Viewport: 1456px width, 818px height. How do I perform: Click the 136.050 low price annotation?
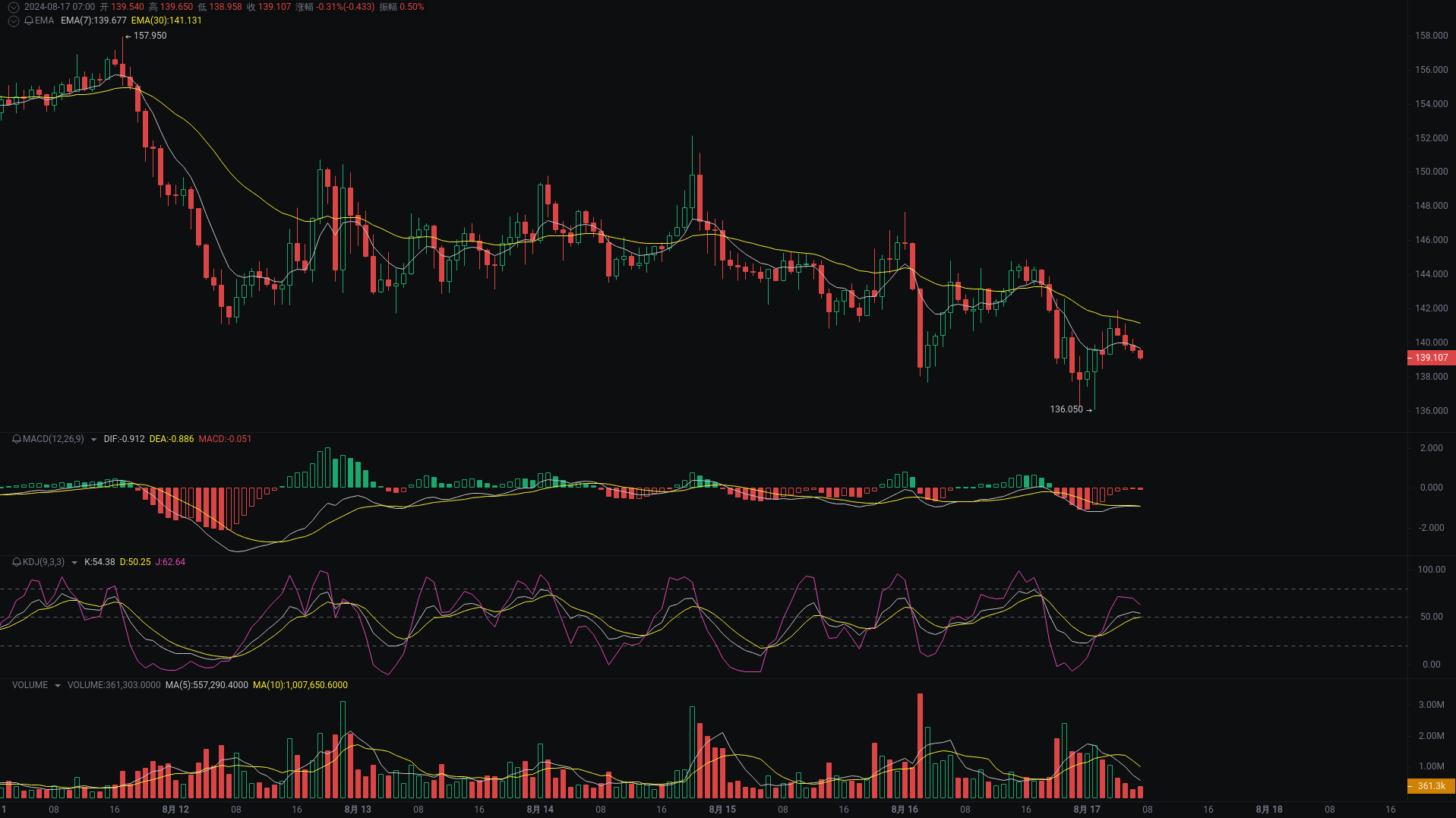coord(1066,409)
